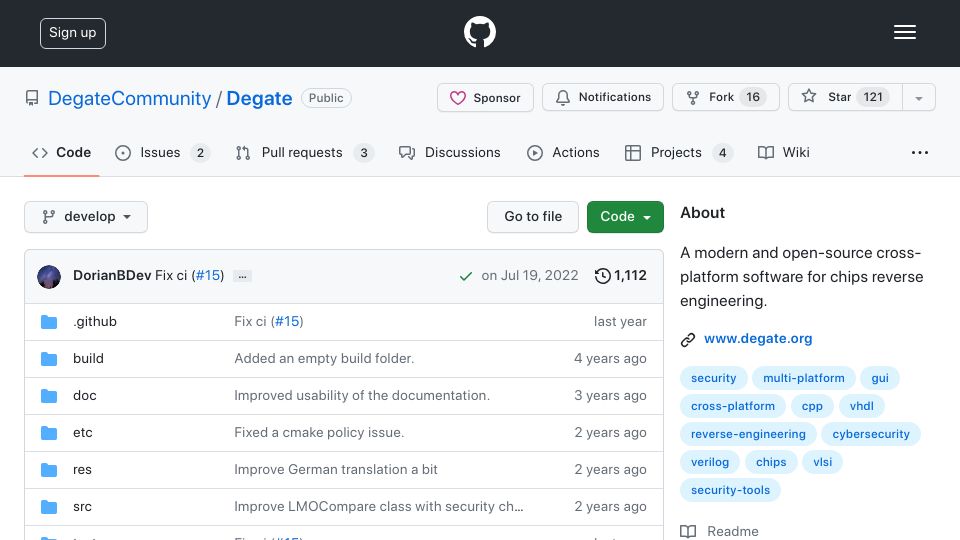Click the Go to file button
This screenshot has width=960, height=540.
click(533, 217)
